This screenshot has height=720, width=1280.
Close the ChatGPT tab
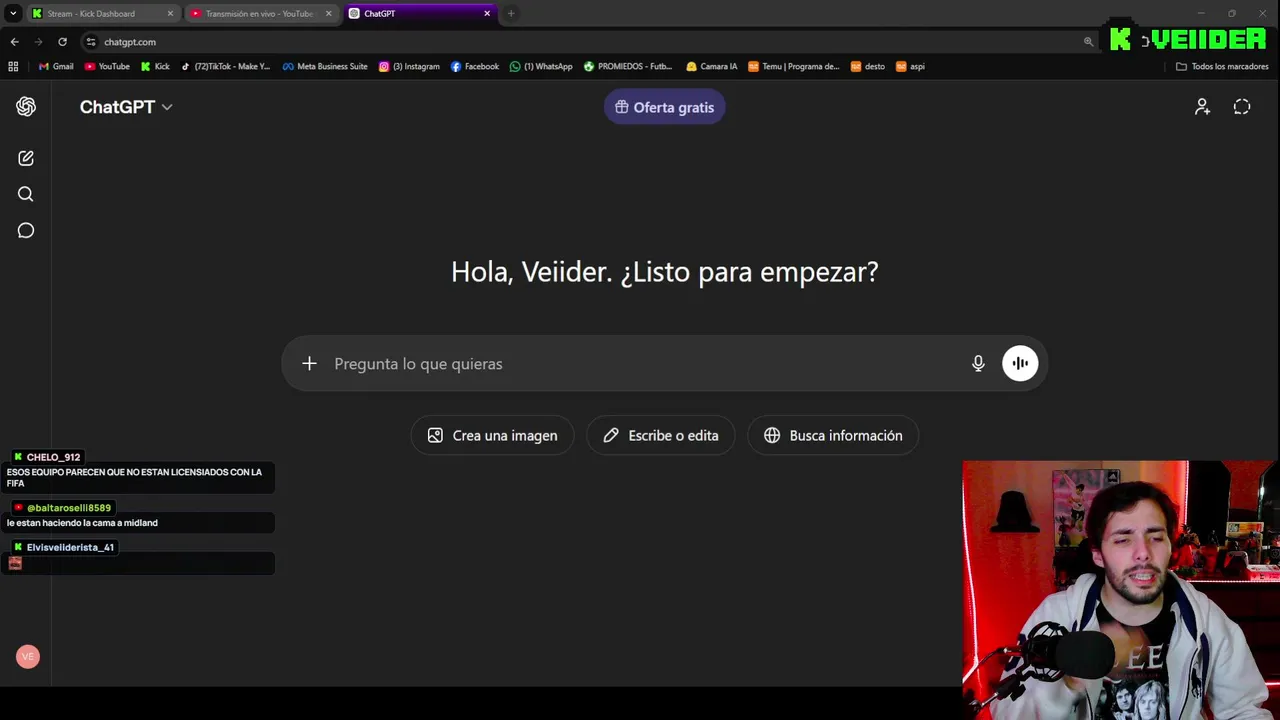coord(487,13)
